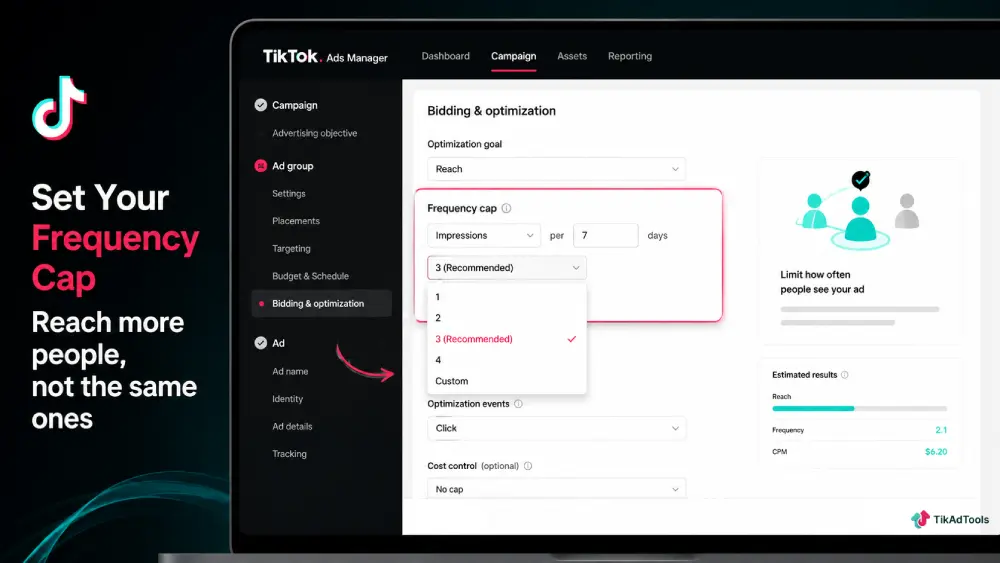The height and width of the screenshot is (563, 1000).
Task: Click the checkmark beside 3 (Recommended) option
Action: [571, 339]
